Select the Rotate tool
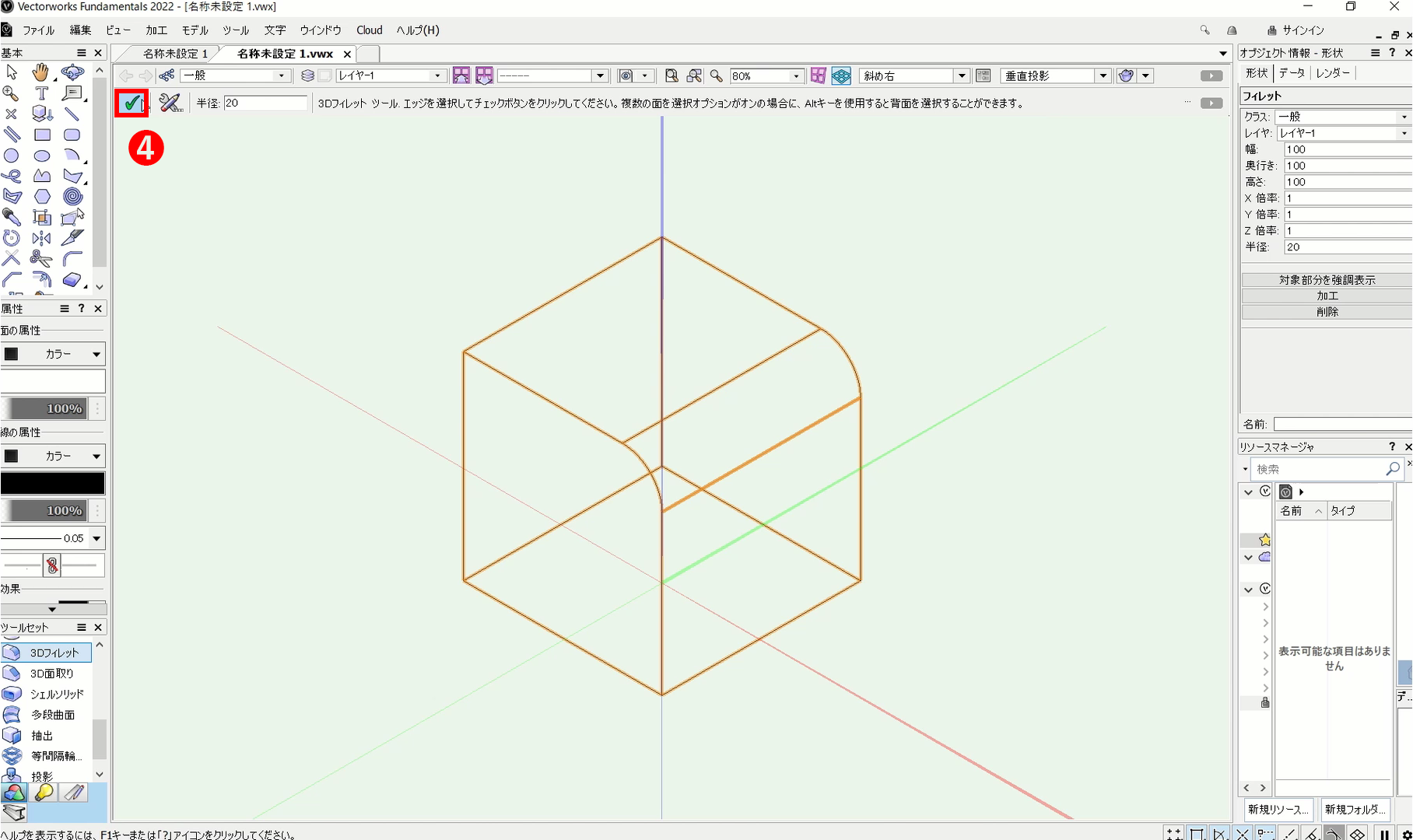Image resolution: width=1413 pixels, height=840 pixels. click(12, 238)
